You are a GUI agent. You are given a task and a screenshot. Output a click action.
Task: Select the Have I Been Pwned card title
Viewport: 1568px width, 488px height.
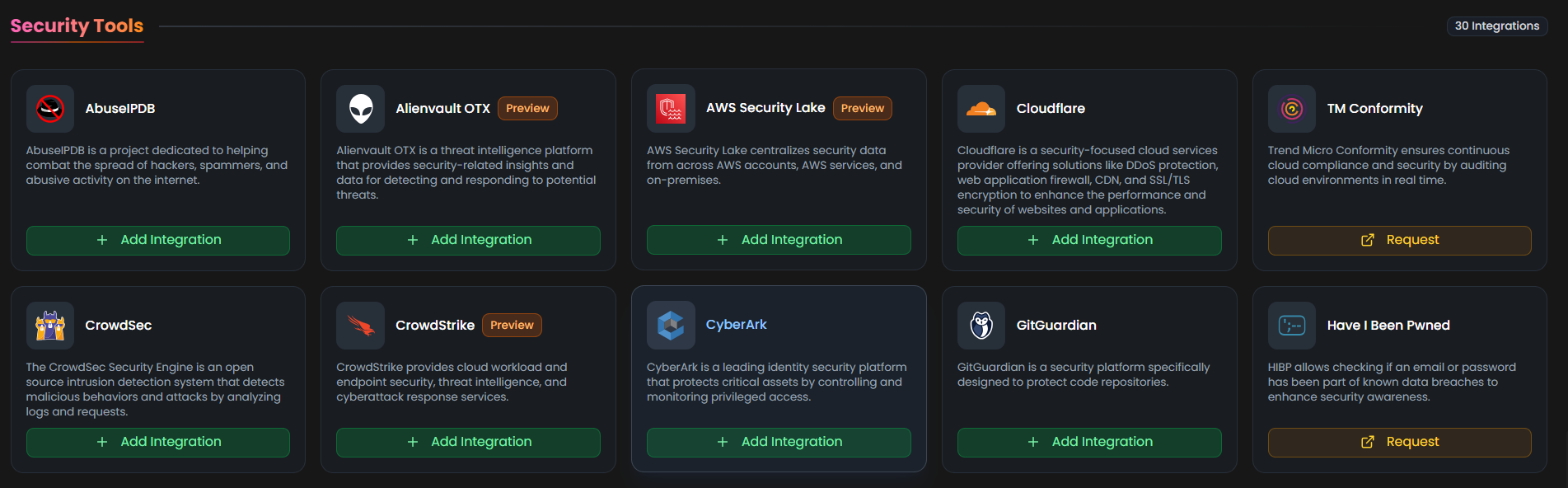tap(1388, 326)
